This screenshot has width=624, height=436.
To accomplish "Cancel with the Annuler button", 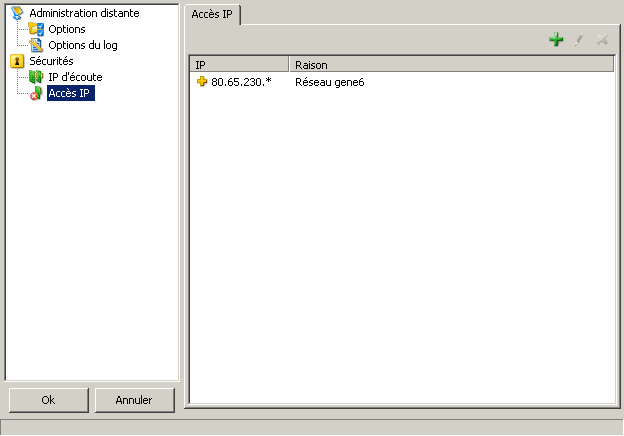I will pyautogui.click(x=134, y=400).
